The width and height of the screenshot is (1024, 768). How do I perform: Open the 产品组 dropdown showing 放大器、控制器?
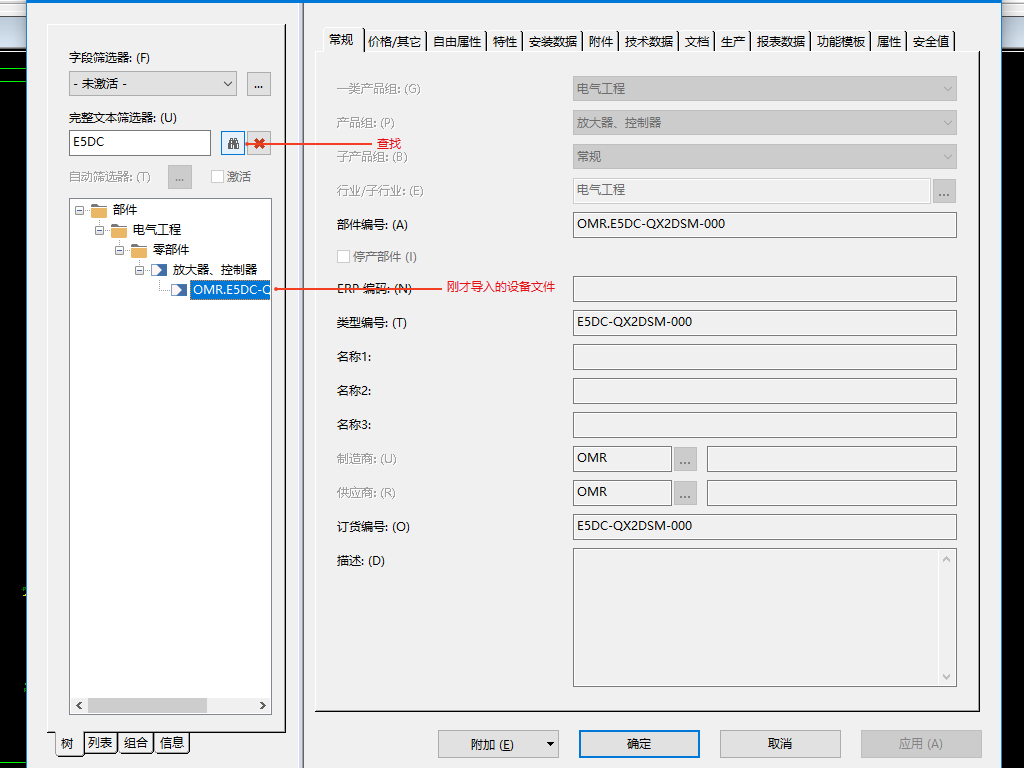pos(765,123)
